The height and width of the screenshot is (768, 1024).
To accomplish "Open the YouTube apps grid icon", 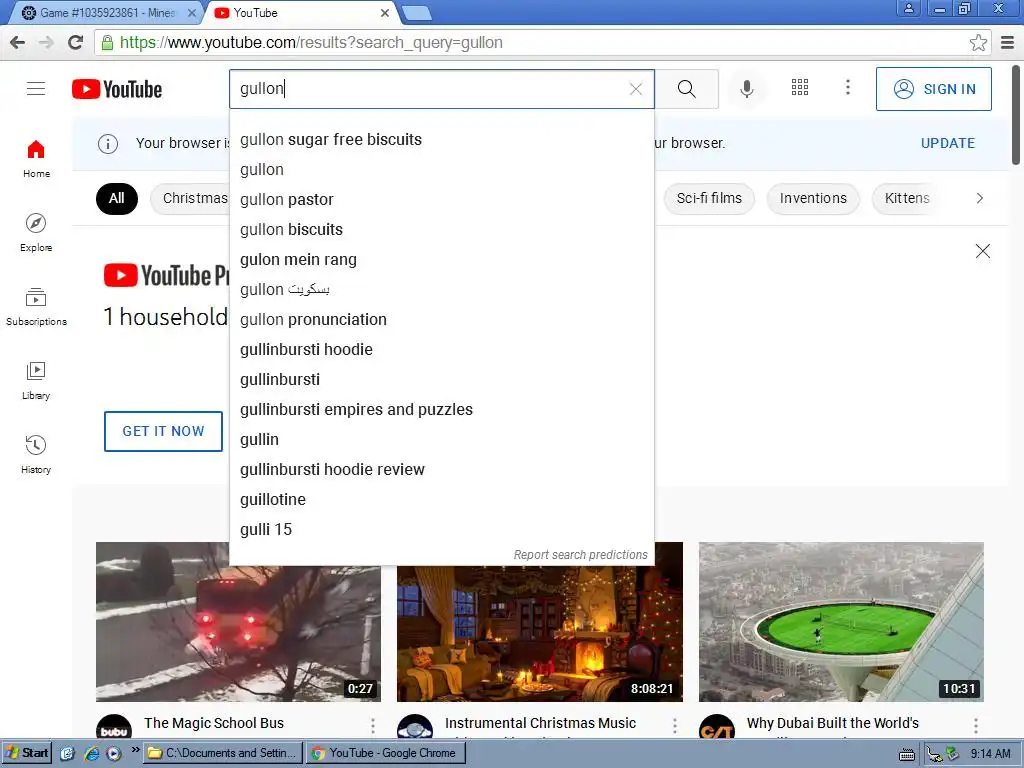I will pyautogui.click(x=800, y=88).
